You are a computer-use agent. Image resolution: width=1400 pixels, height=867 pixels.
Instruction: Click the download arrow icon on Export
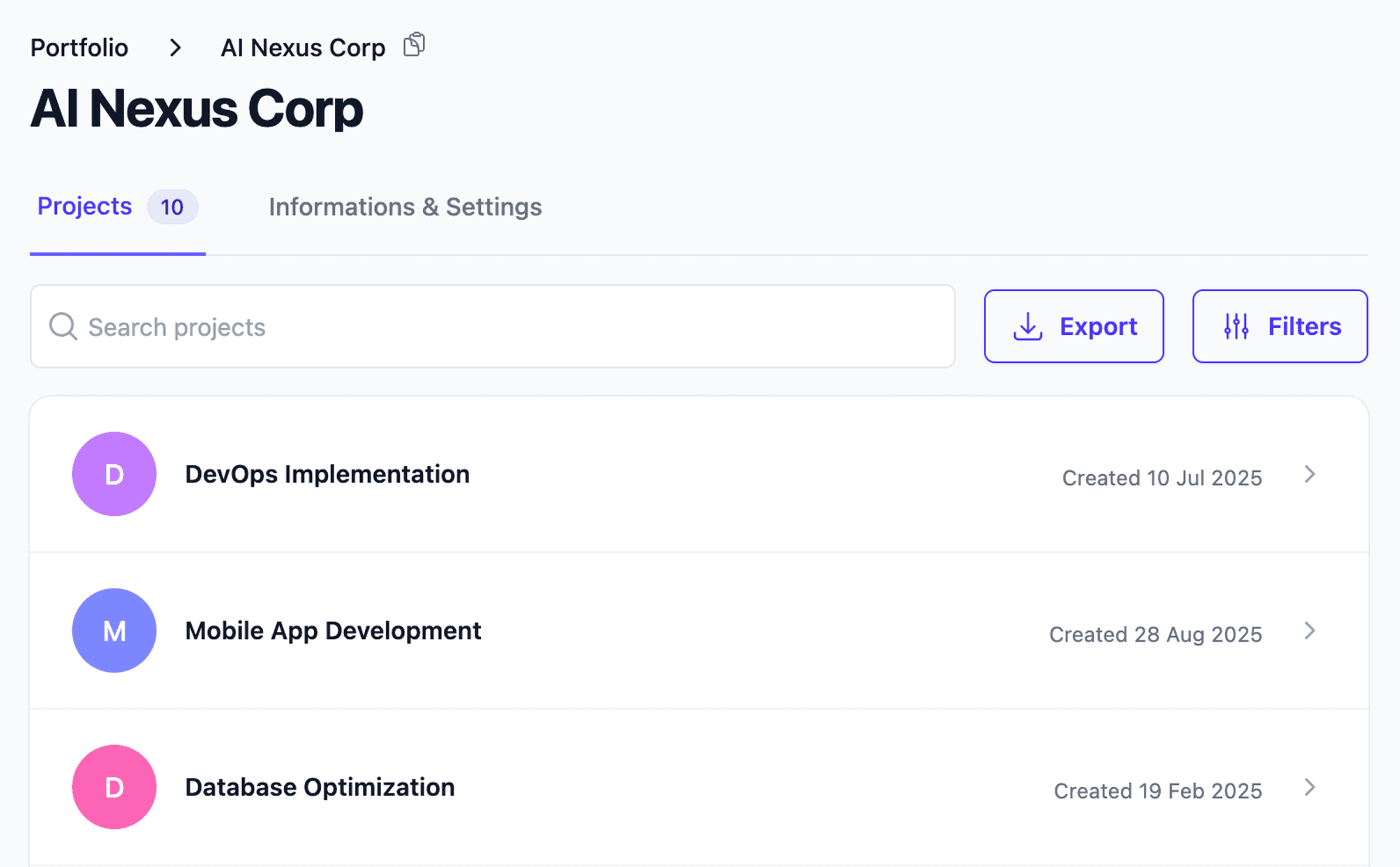[x=1027, y=327]
